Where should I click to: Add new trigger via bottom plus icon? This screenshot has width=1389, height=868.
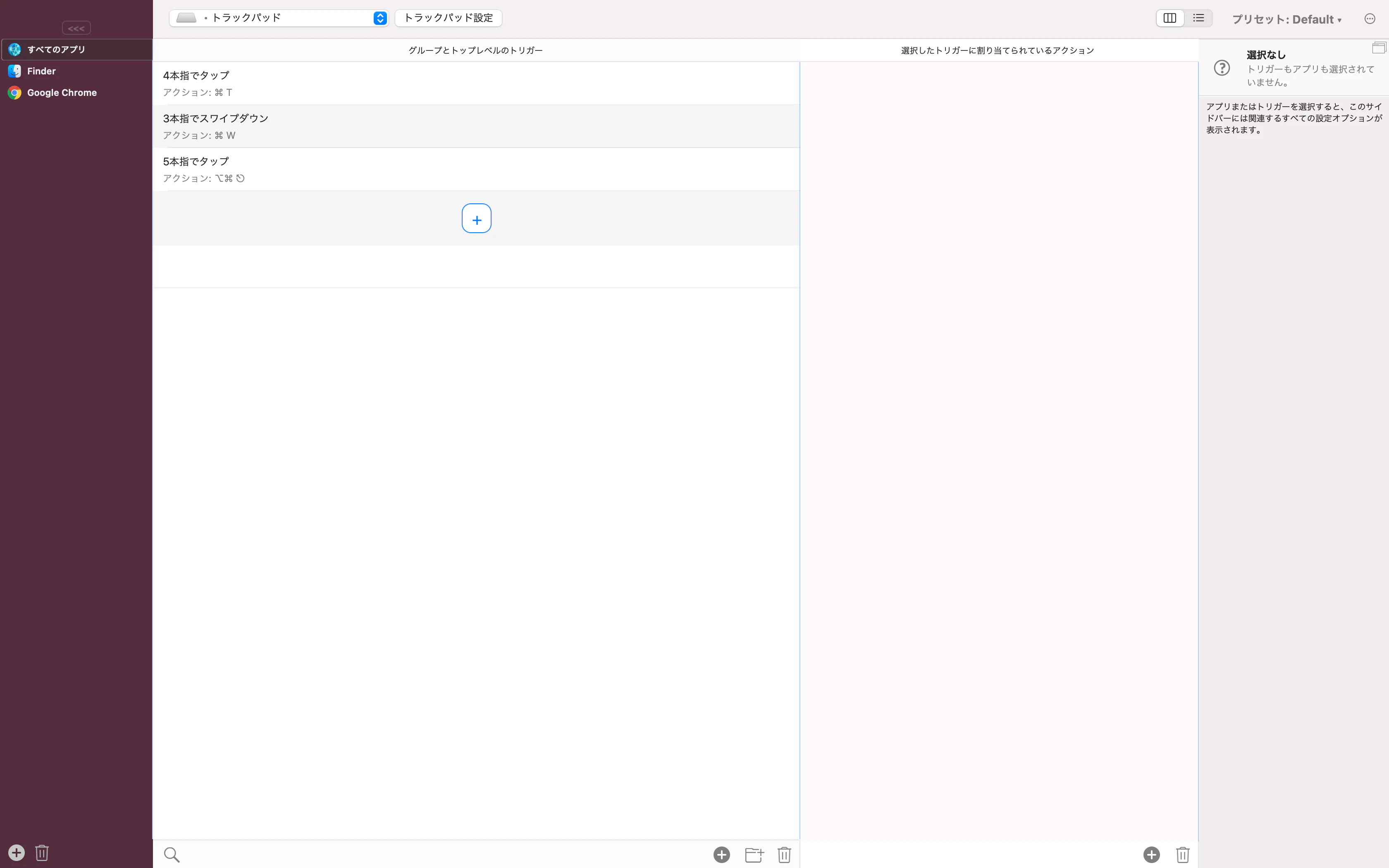[721, 855]
